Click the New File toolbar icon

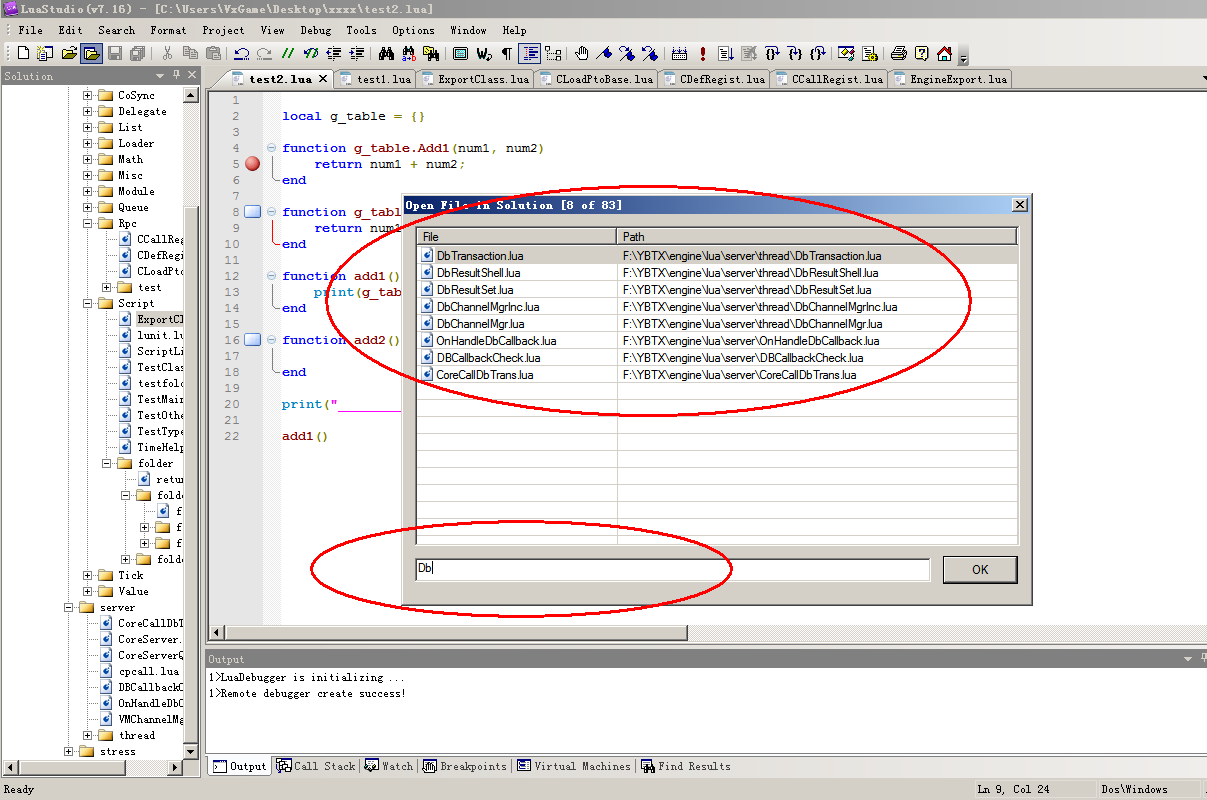(x=23, y=53)
